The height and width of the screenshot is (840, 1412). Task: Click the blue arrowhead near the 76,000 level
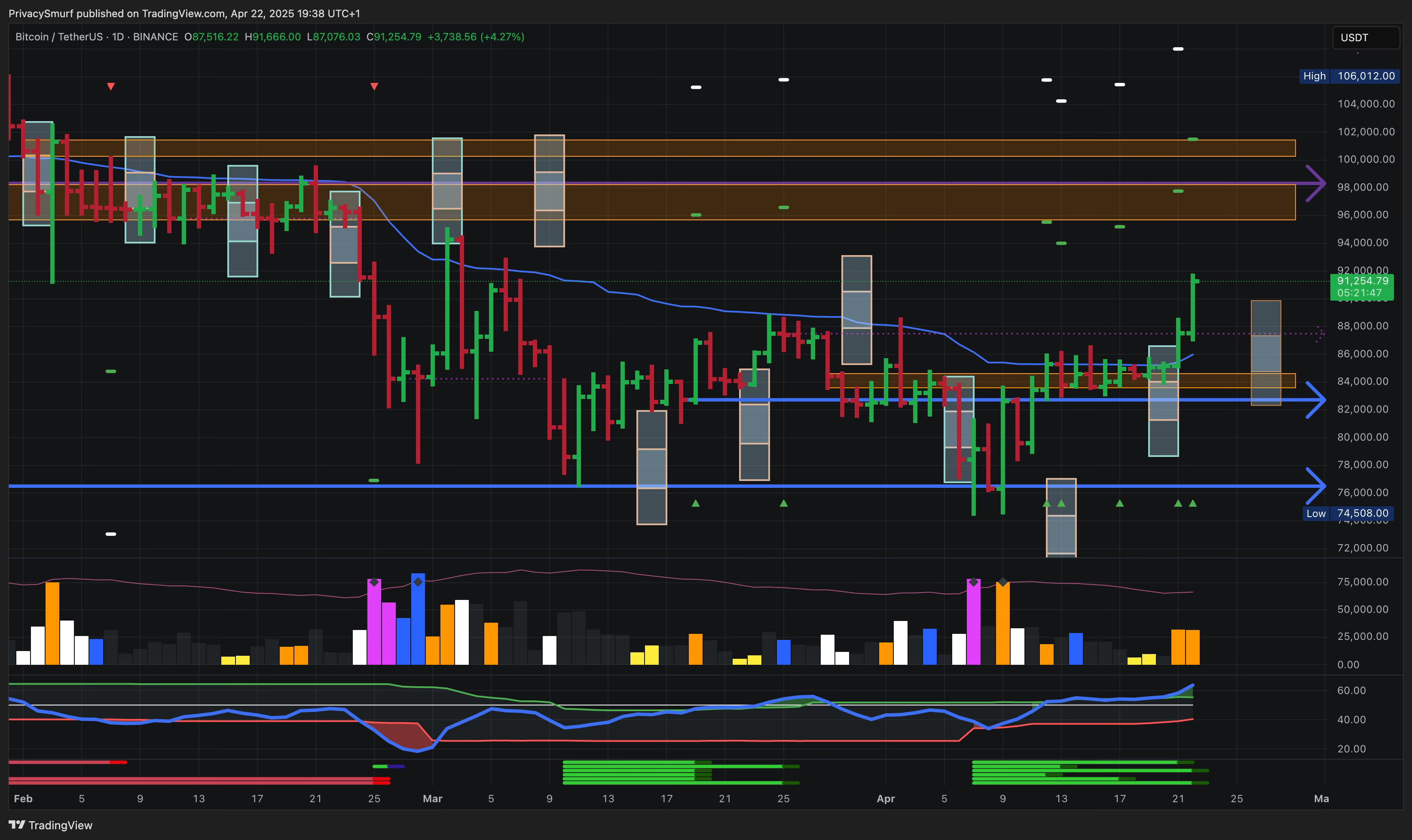[1315, 486]
